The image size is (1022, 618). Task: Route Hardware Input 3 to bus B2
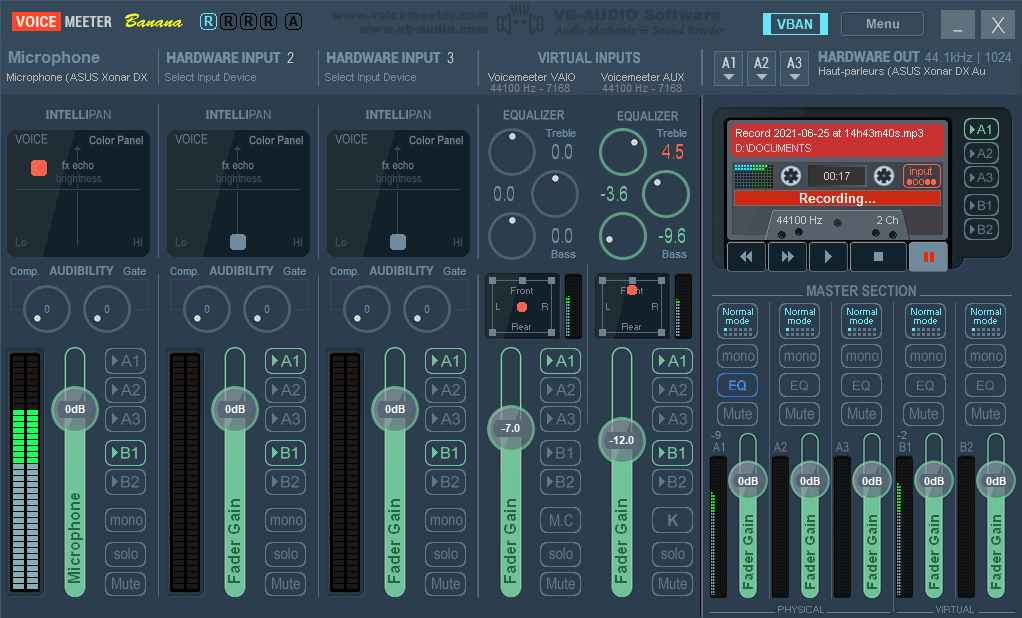446,482
